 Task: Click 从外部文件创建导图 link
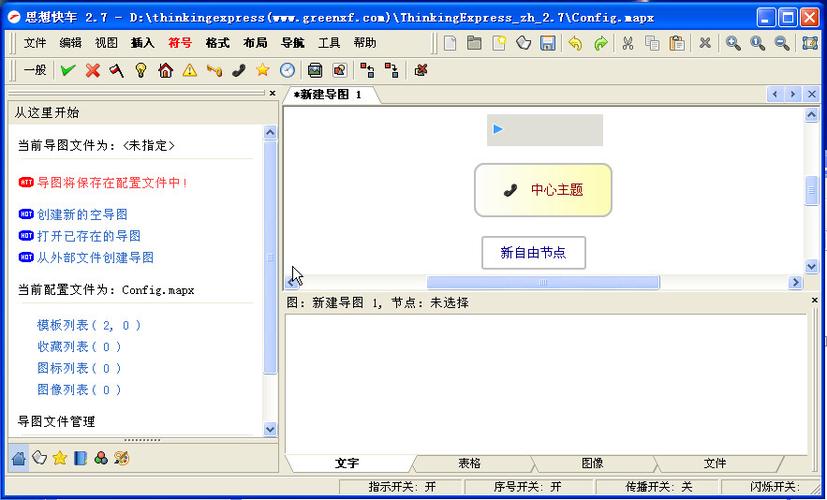click(x=95, y=258)
